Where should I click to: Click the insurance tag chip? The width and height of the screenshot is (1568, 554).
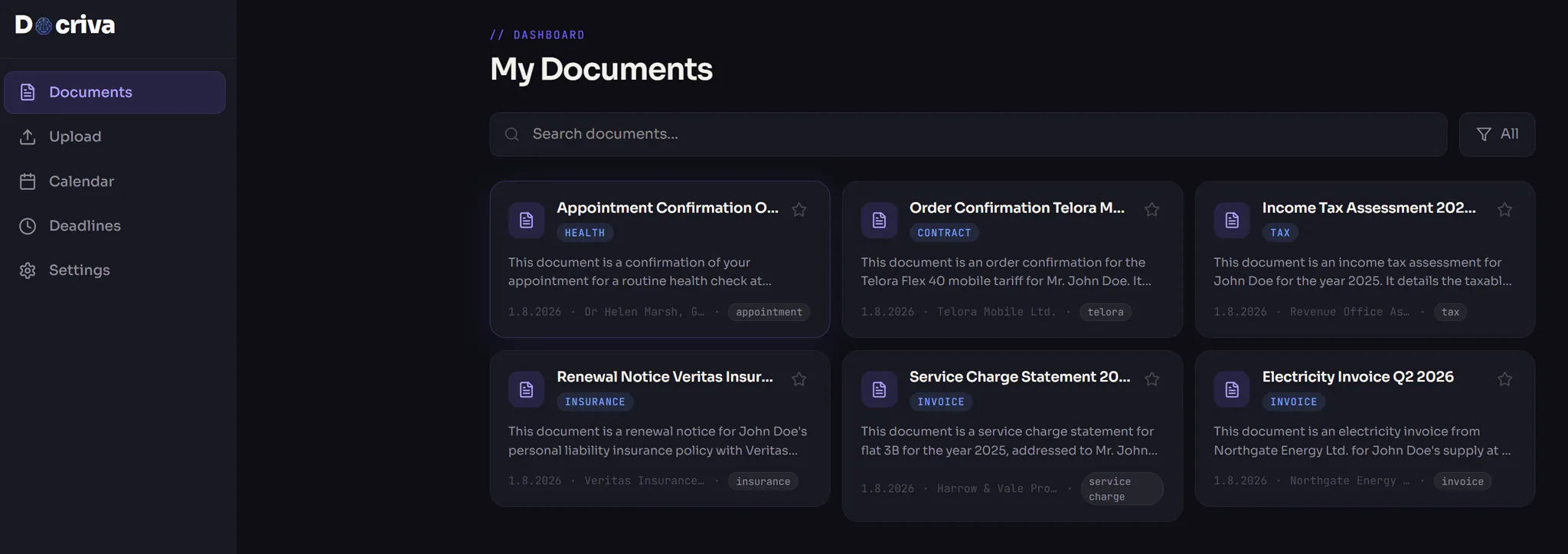[x=763, y=482]
